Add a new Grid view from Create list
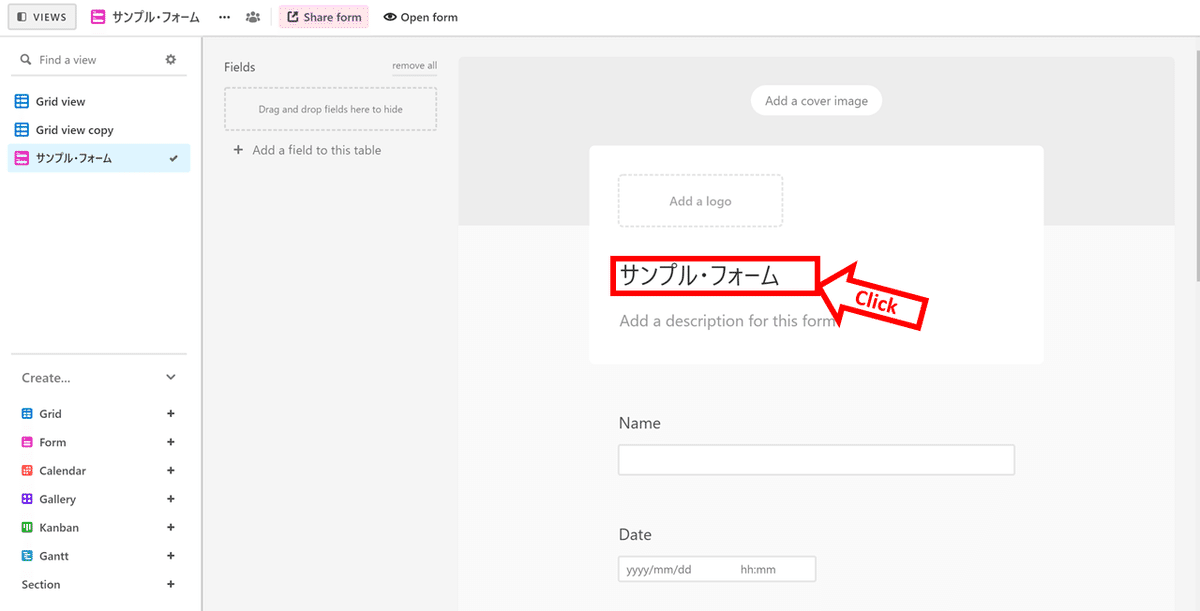The image size is (1200, 611). coord(170,414)
